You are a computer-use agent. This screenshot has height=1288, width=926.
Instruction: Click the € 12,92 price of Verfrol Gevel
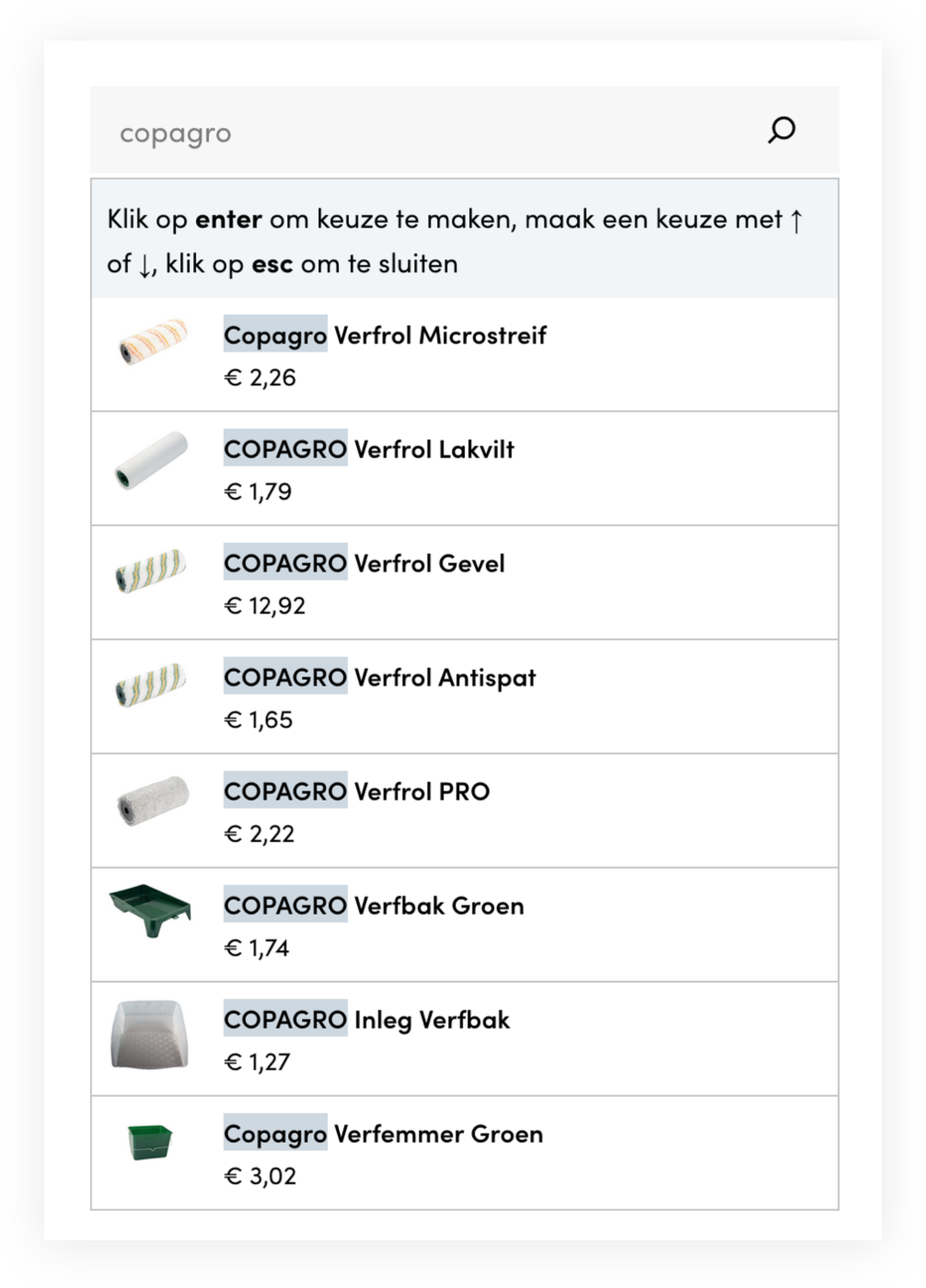tap(265, 606)
